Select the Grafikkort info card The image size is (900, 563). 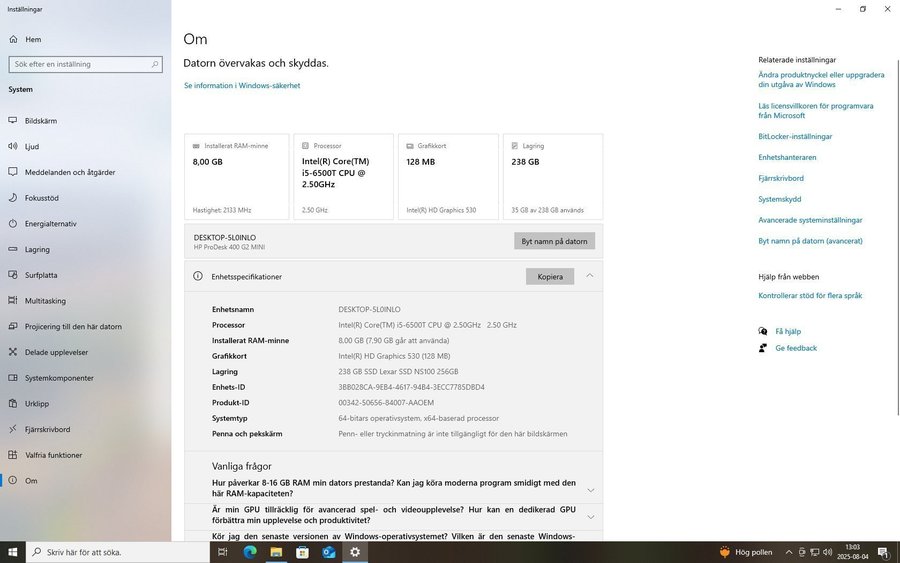(448, 177)
